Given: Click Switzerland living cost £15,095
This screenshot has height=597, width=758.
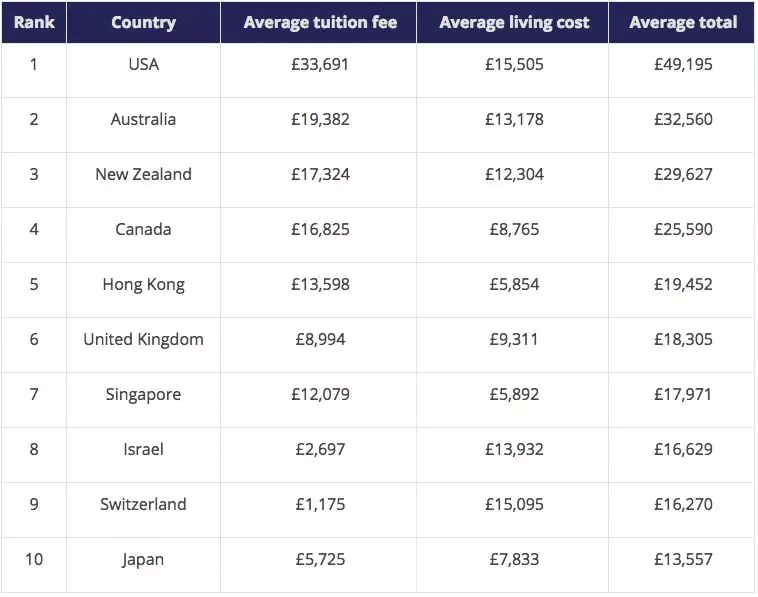Looking at the screenshot, I should coord(514,505).
